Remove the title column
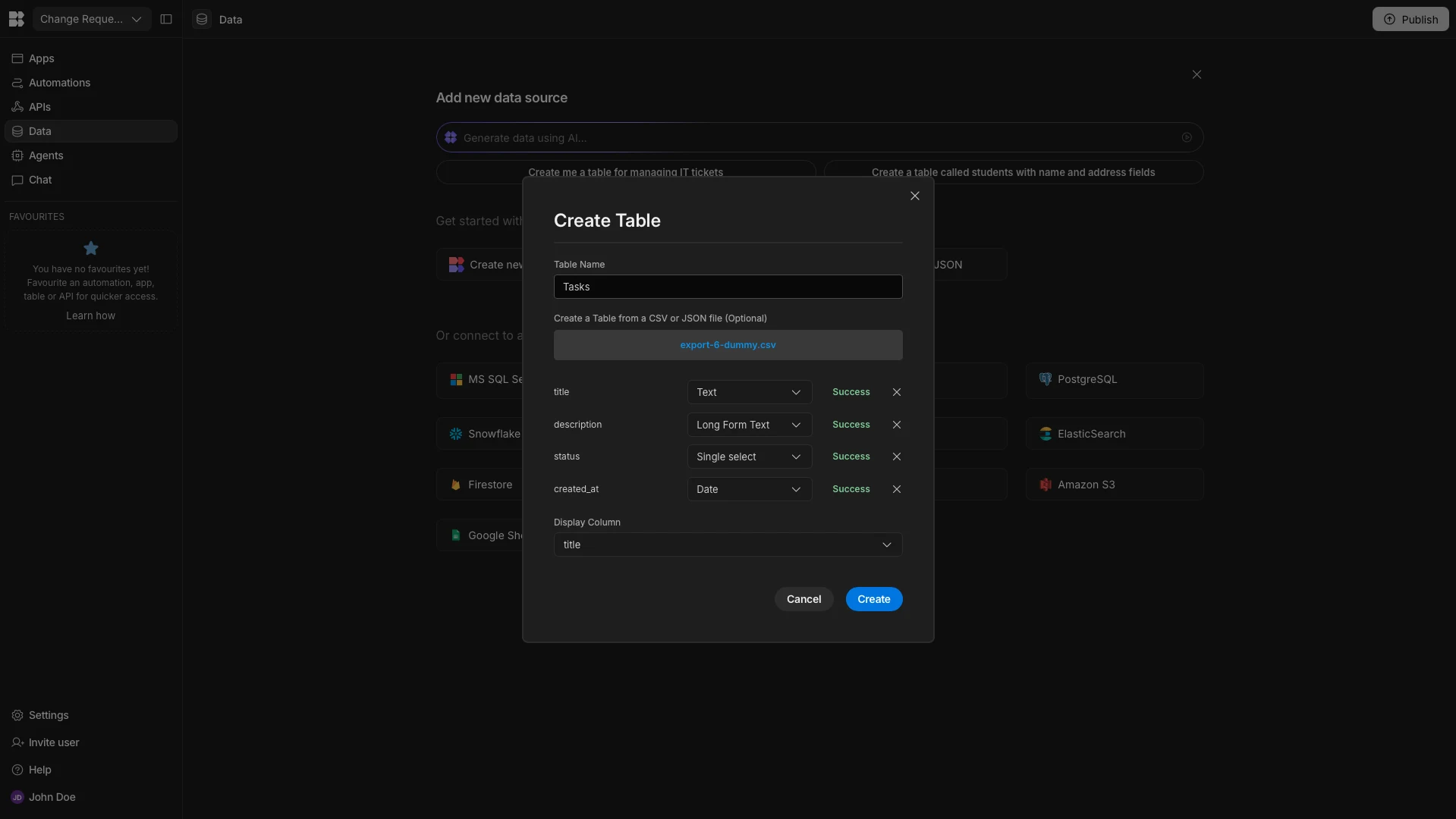1456x819 pixels. click(x=897, y=392)
